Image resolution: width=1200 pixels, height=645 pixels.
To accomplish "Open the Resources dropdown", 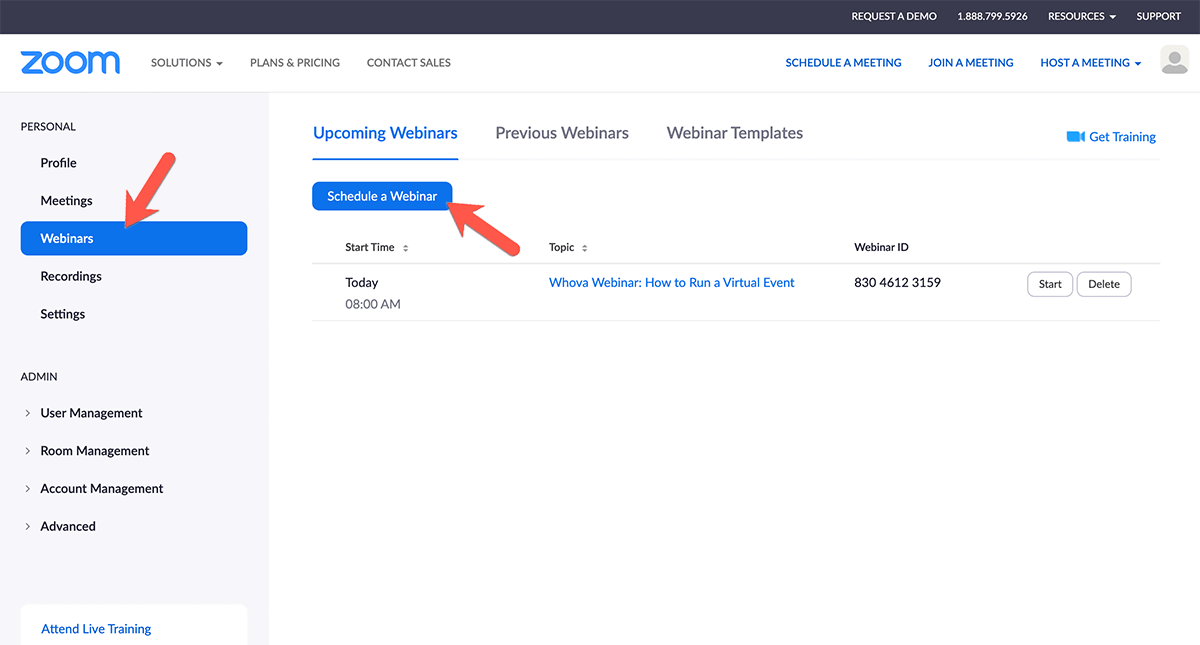I will click(1081, 17).
